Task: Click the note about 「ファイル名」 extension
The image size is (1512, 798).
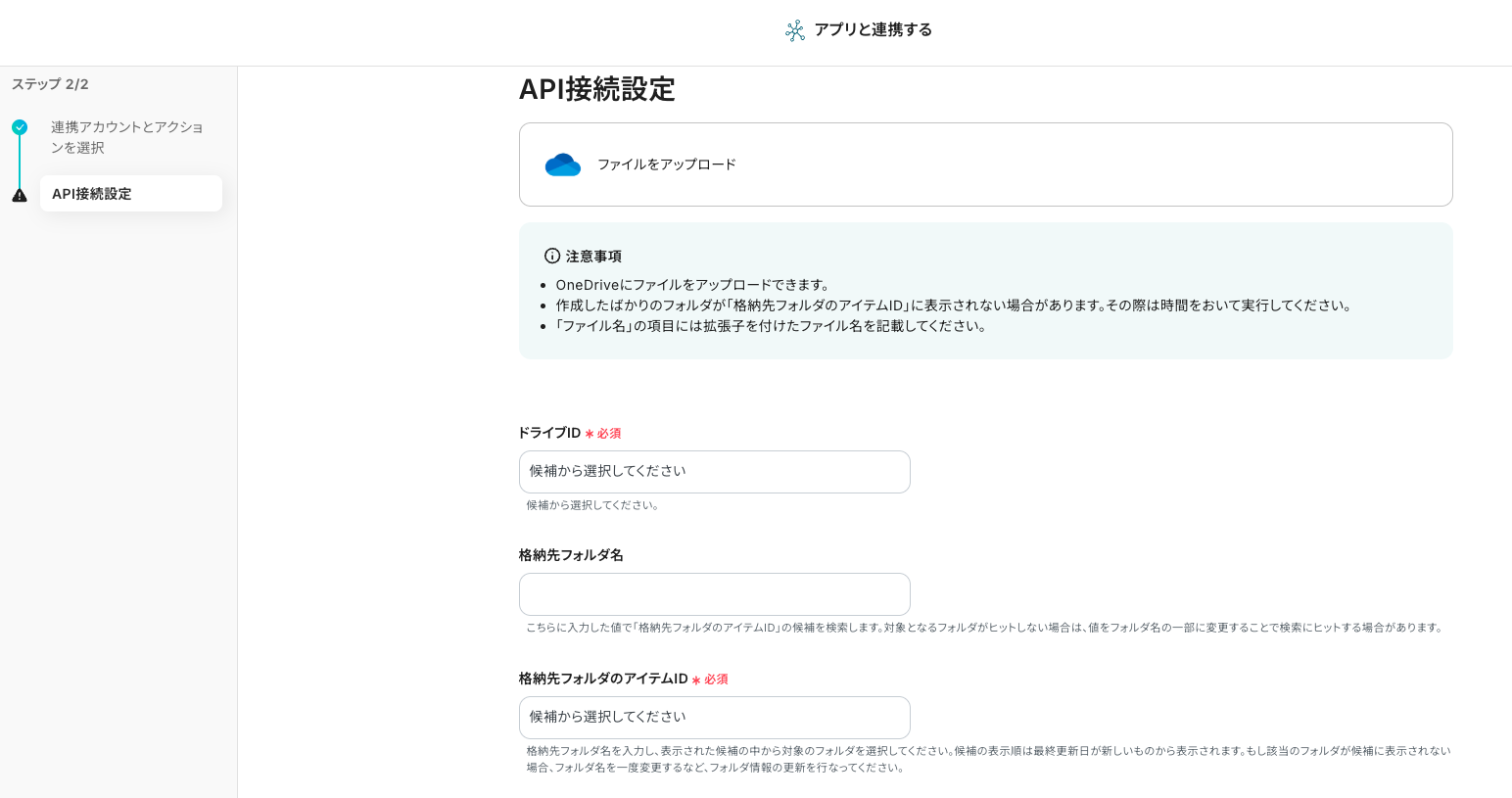Action: [x=773, y=326]
